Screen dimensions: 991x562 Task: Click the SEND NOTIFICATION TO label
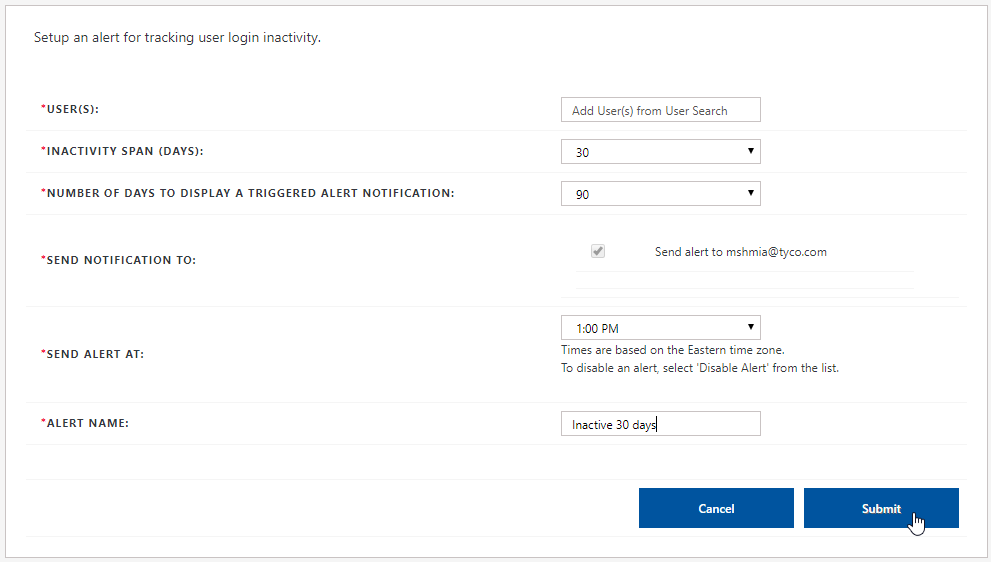(121, 260)
